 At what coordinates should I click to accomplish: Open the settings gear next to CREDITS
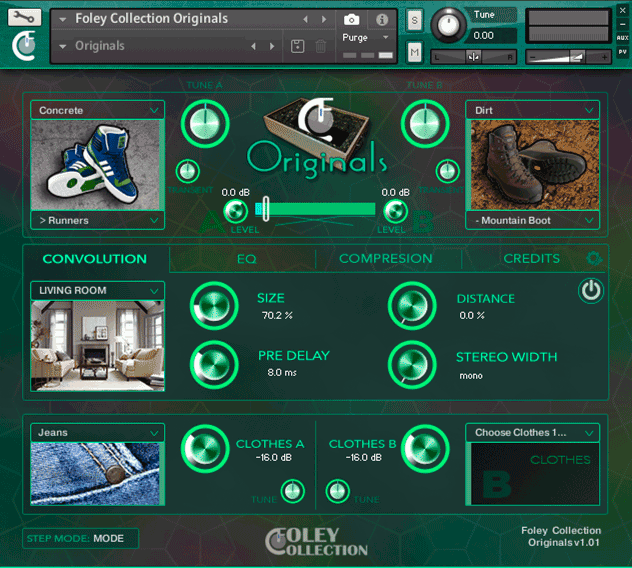594,258
